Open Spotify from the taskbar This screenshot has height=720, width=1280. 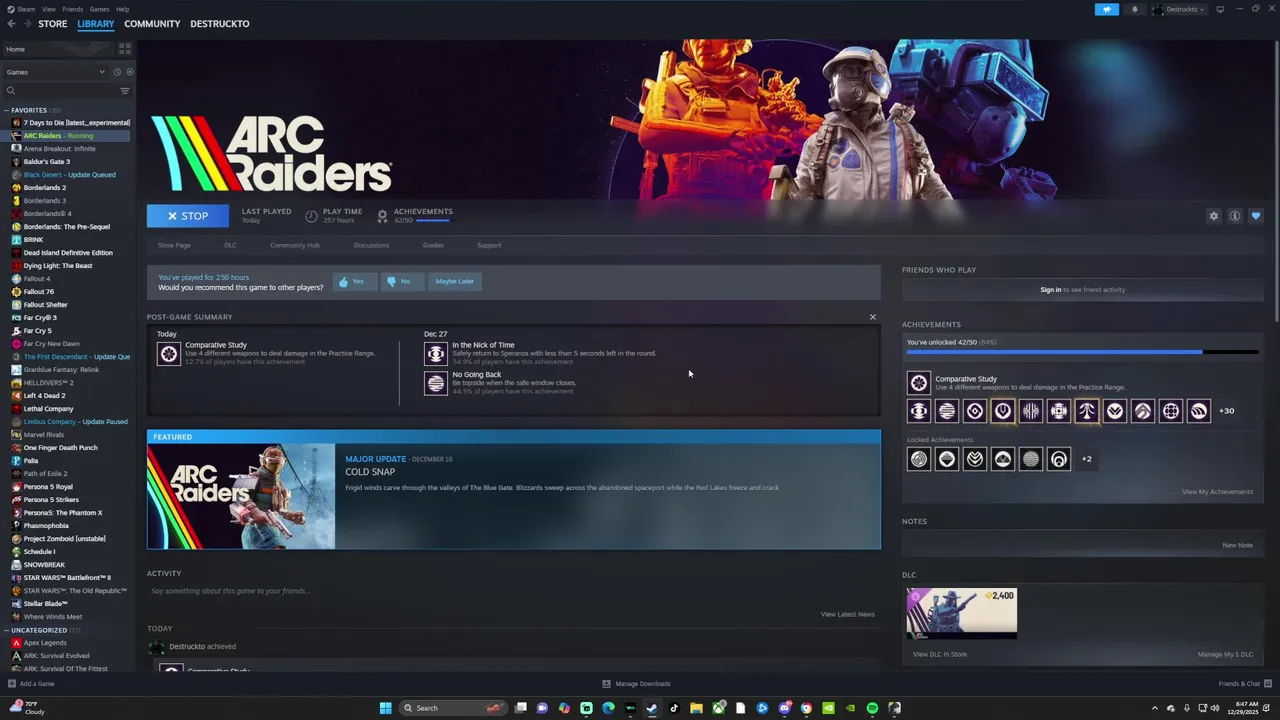coord(872,708)
